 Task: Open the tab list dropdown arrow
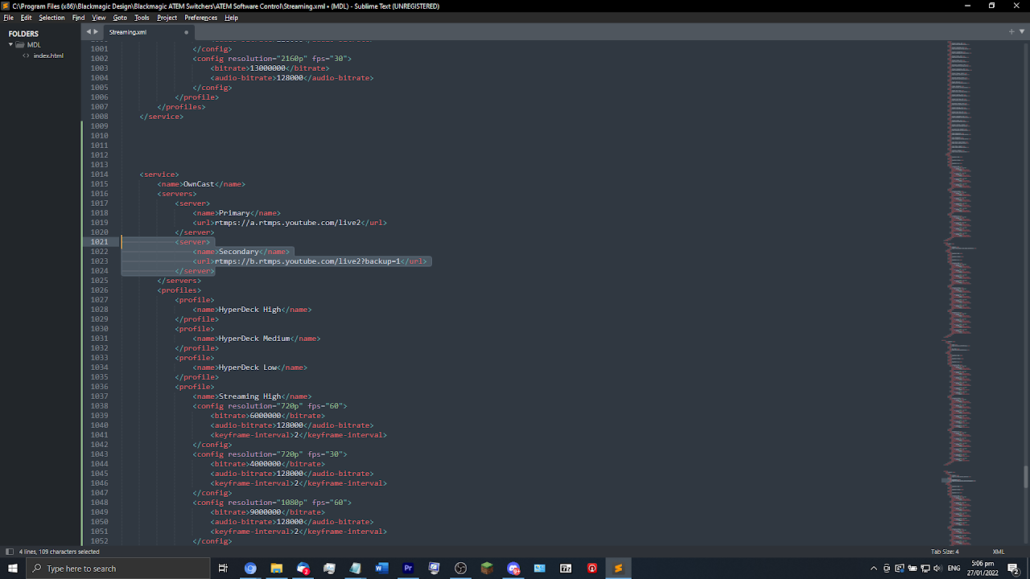pyautogui.click(x=1021, y=32)
